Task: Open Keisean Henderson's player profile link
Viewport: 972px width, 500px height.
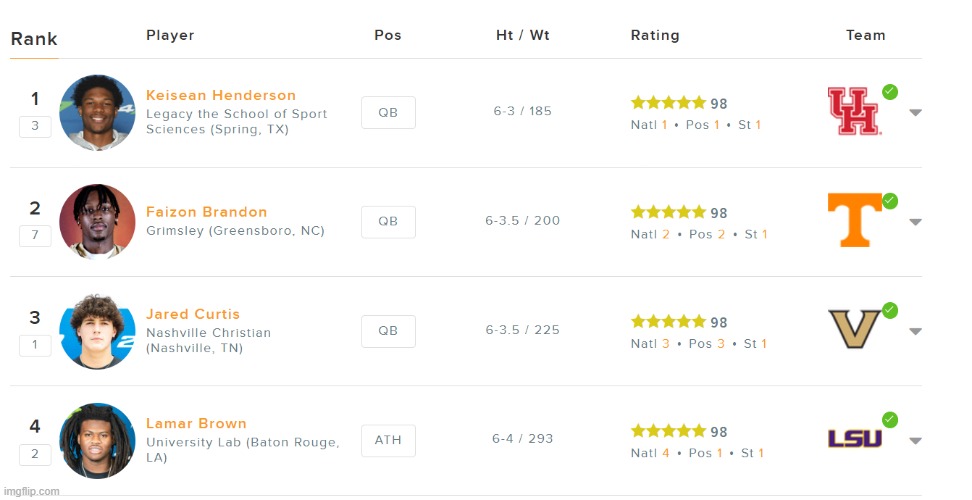Action: pos(221,95)
